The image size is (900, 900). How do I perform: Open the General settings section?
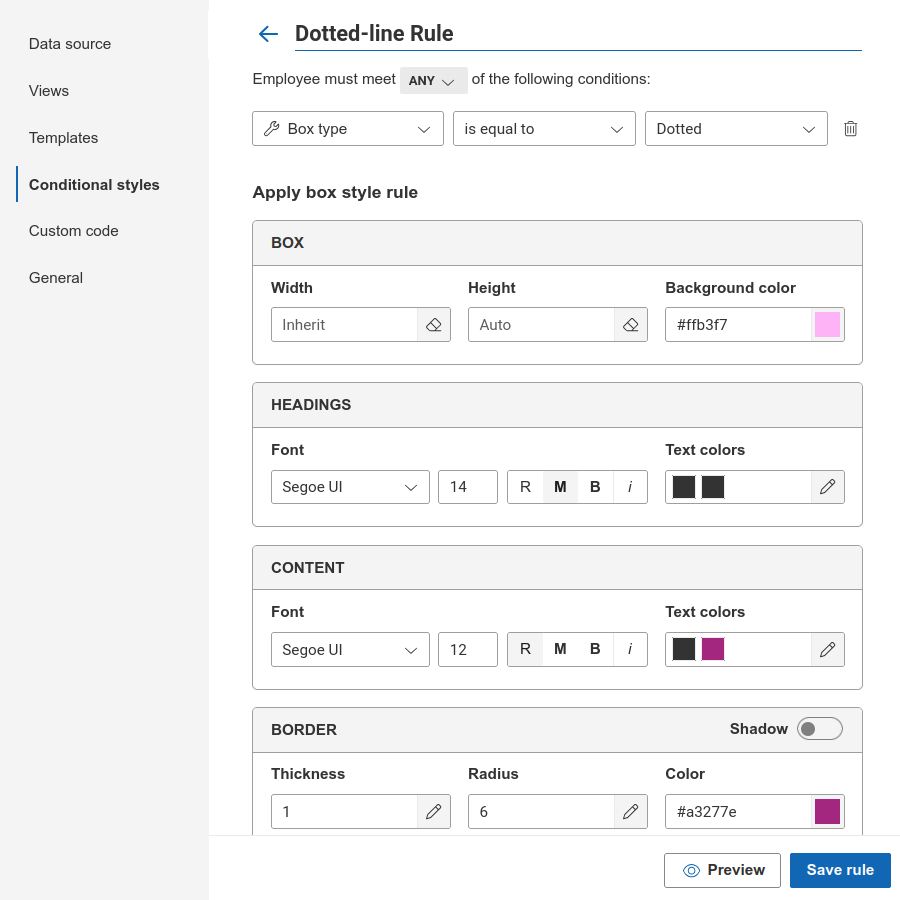[56, 278]
